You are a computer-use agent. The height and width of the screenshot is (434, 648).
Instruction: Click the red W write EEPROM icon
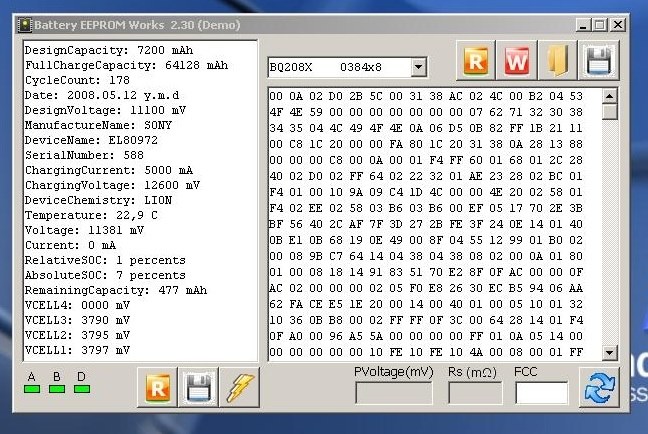[x=517, y=61]
